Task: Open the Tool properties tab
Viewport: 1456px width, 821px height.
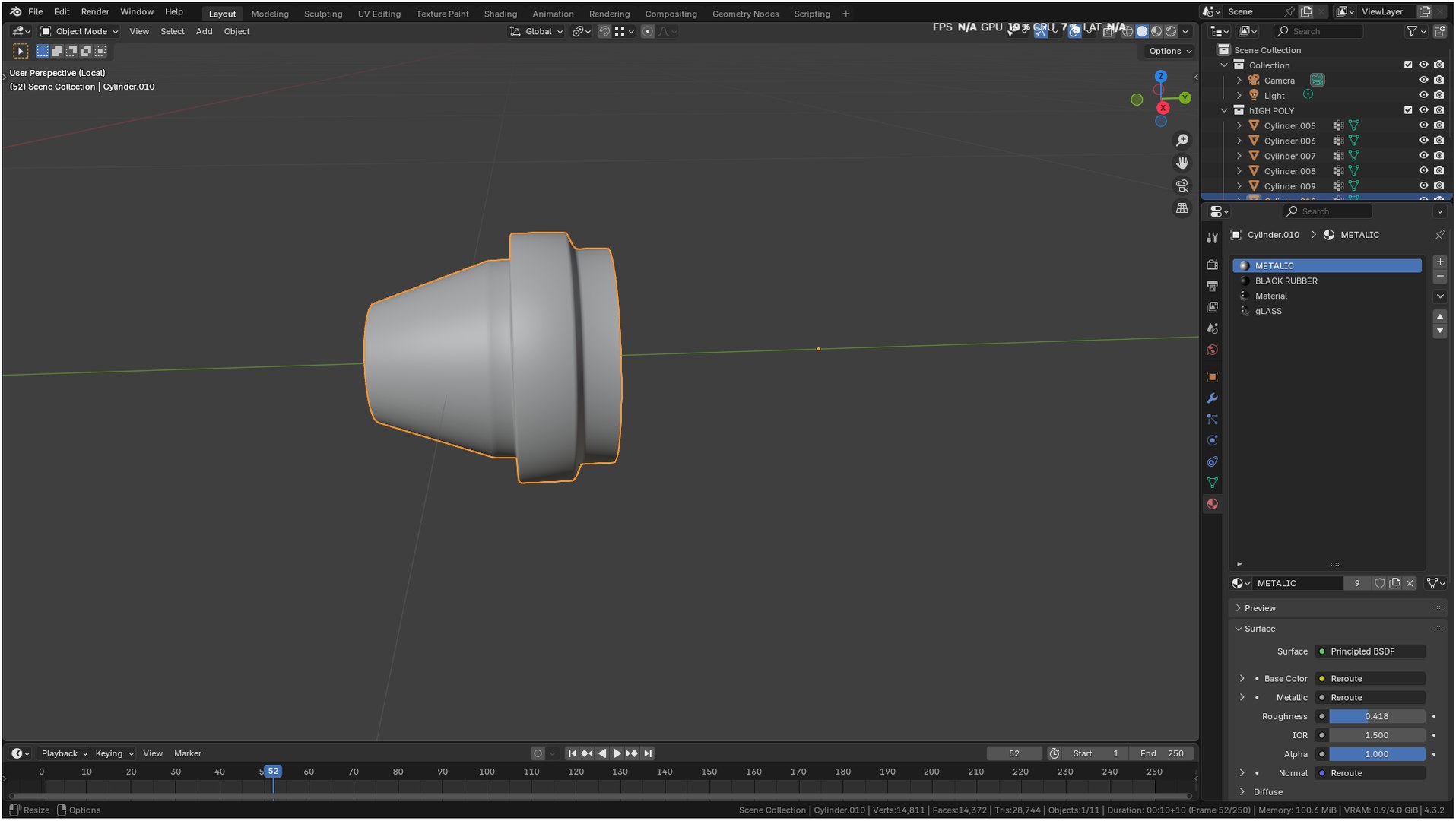Action: (x=1212, y=238)
